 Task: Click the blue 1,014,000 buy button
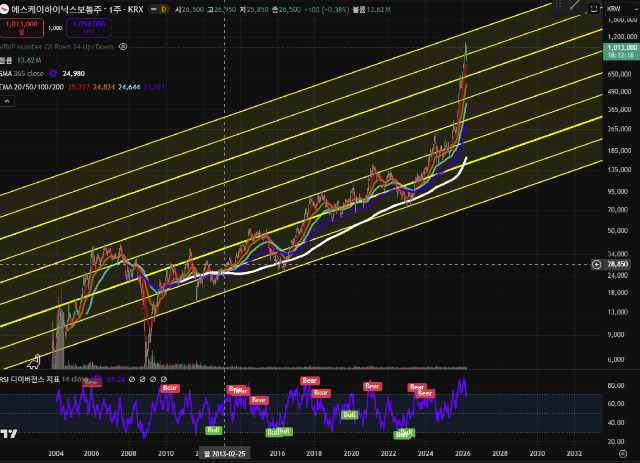pos(89,28)
